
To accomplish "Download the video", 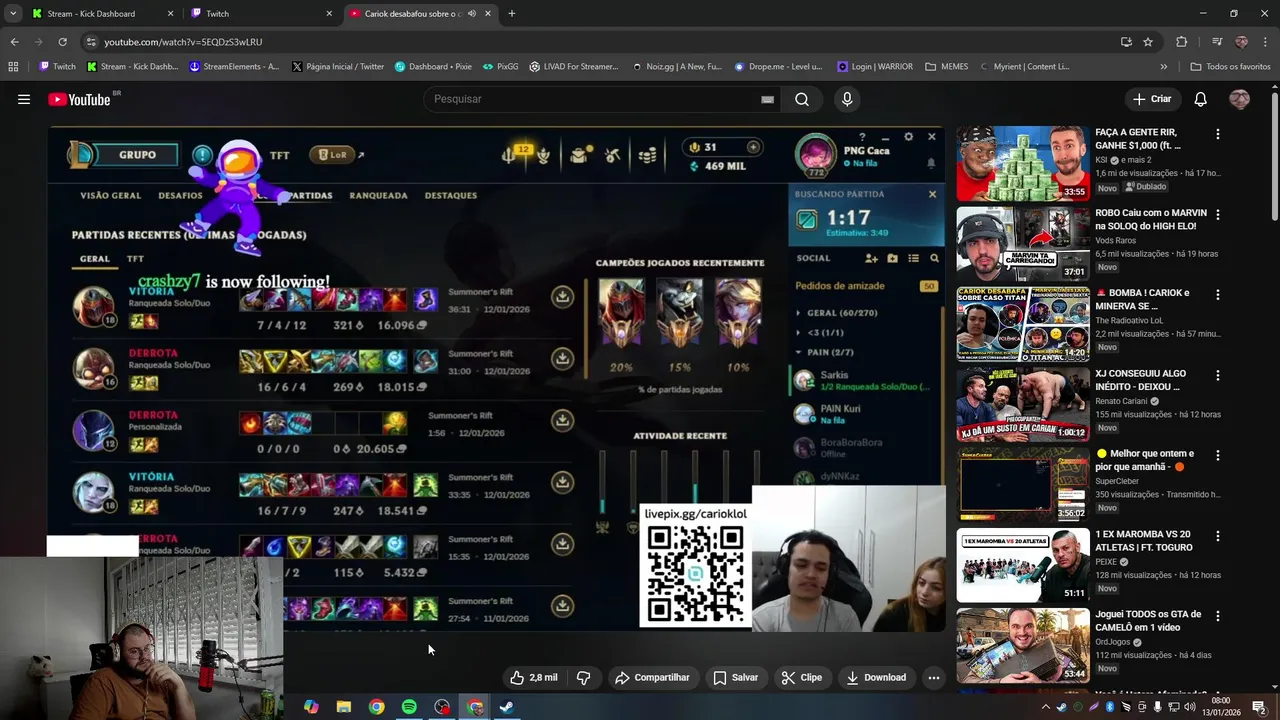I will click(x=875, y=677).
